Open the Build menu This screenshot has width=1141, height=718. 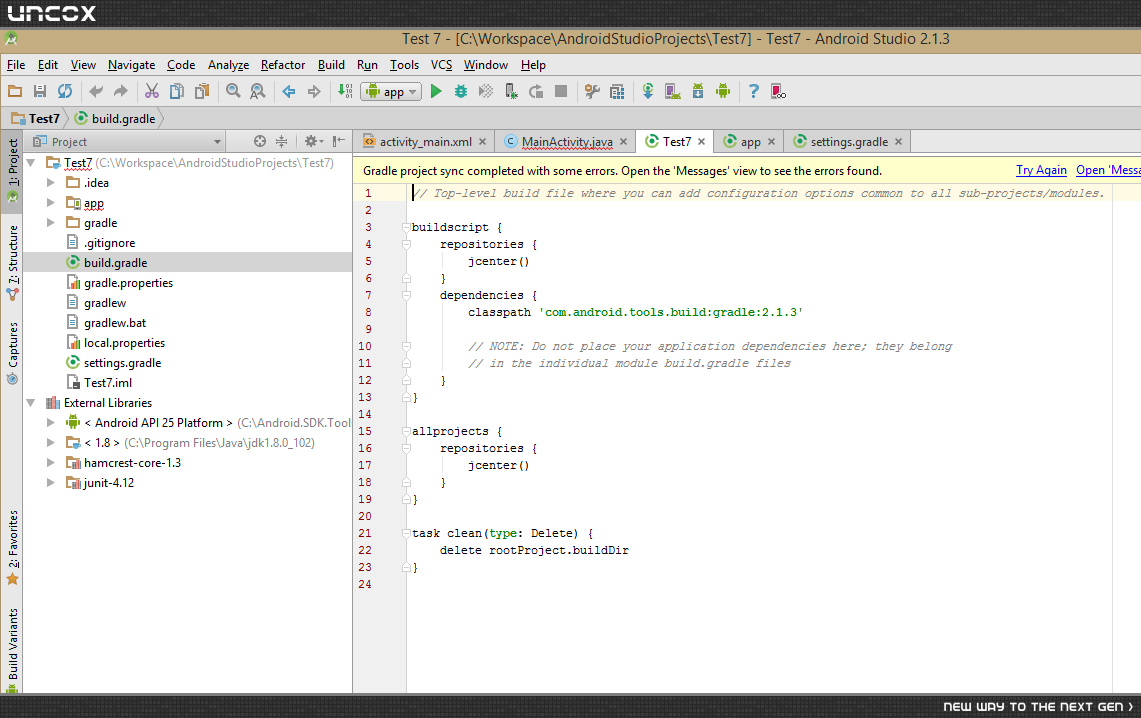(x=331, y=65)
